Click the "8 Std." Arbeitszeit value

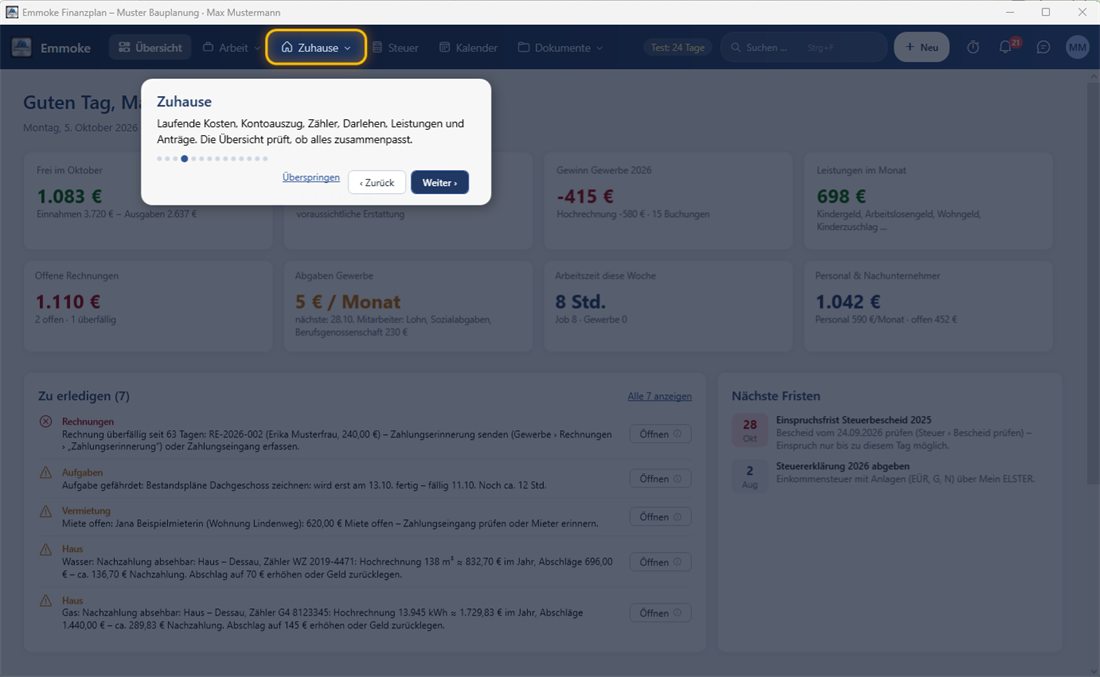coord(580,302)
